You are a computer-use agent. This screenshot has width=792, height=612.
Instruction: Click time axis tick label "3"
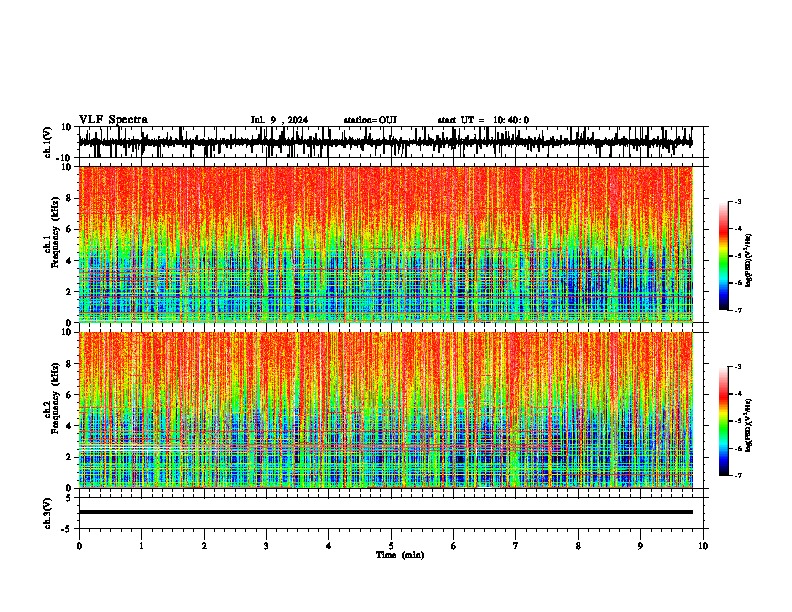tap(266, 546)
